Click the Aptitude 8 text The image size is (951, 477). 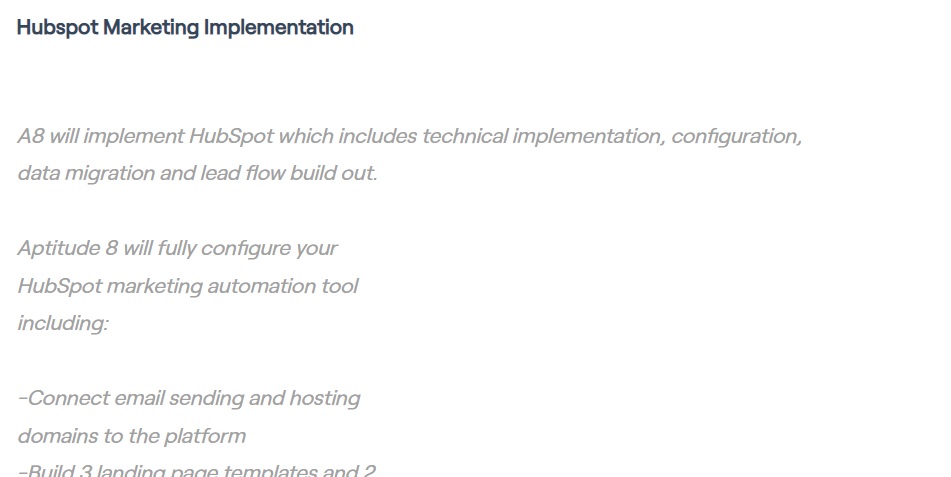pos(67,249)
